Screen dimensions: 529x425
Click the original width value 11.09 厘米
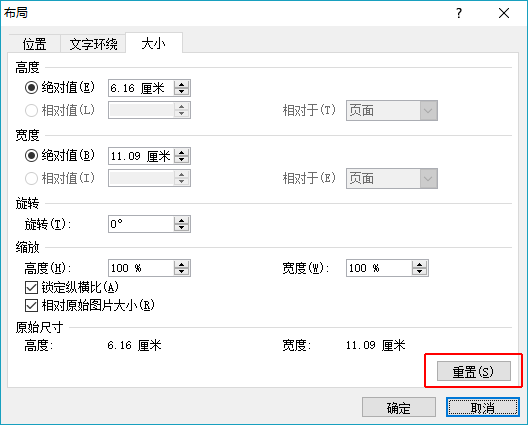tap(376, 345)
